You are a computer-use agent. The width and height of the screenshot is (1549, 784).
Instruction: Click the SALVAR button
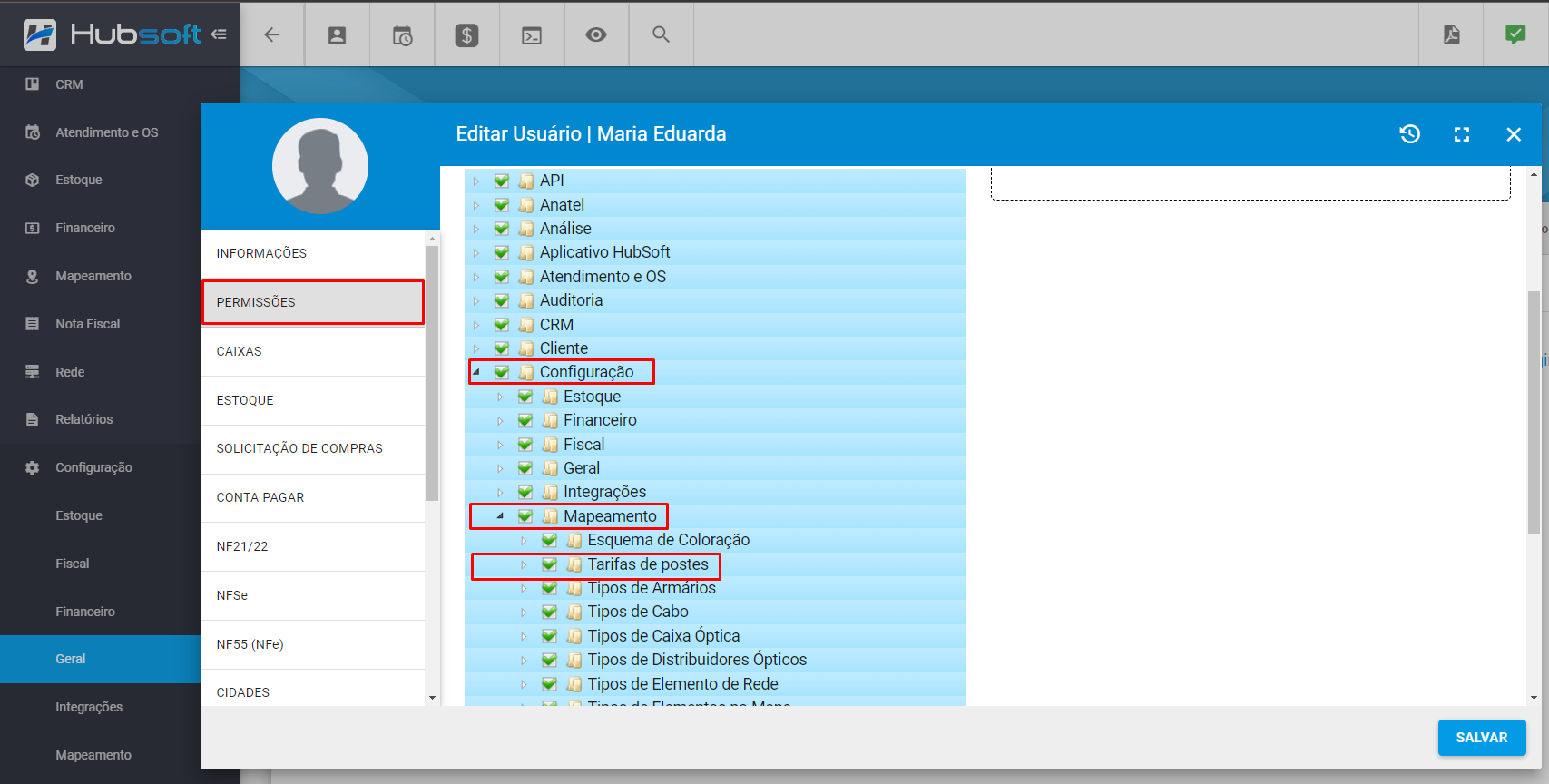tap(1482, 738)
